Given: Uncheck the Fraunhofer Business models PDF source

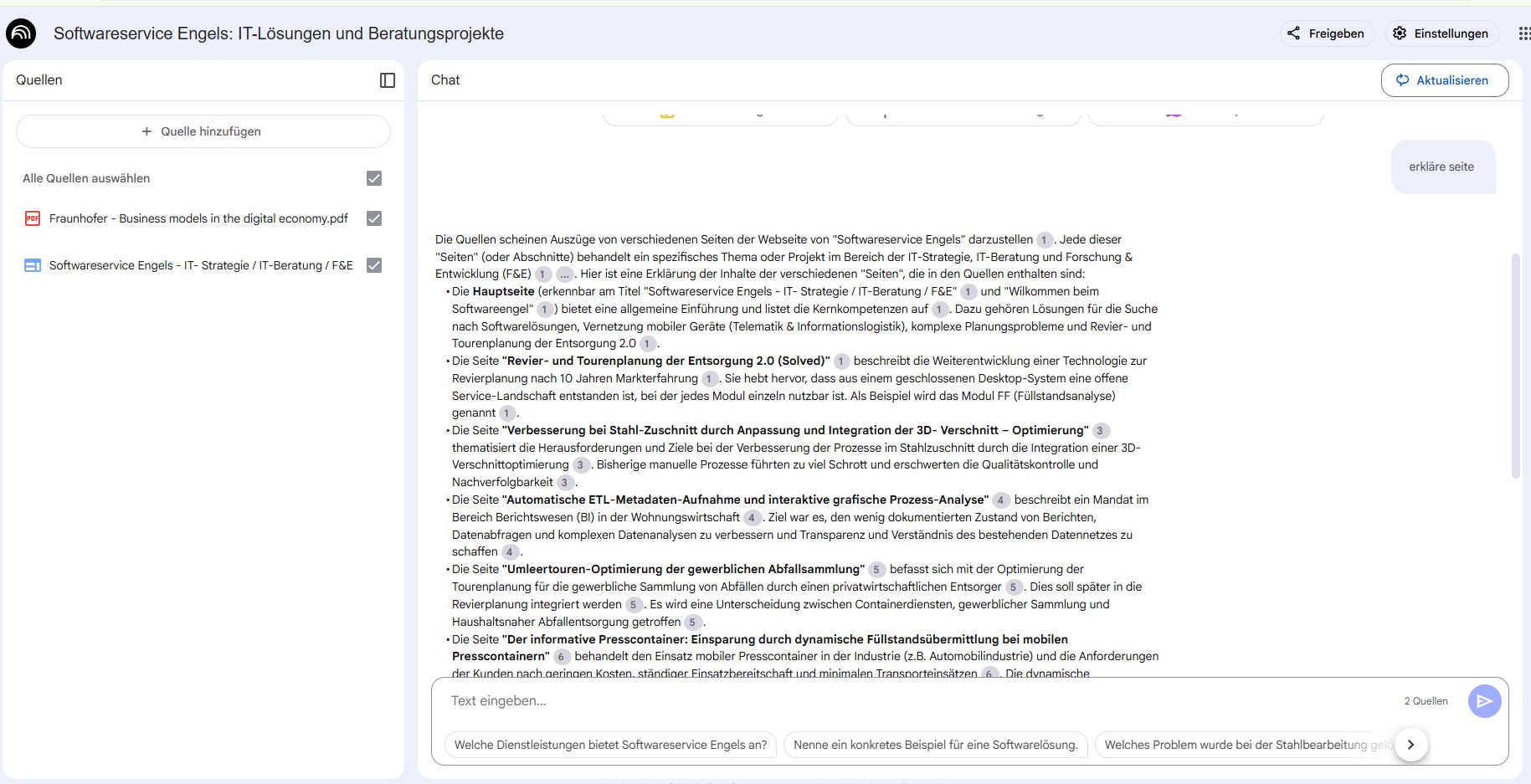Looking at the screenshot, I should [374, 218].
